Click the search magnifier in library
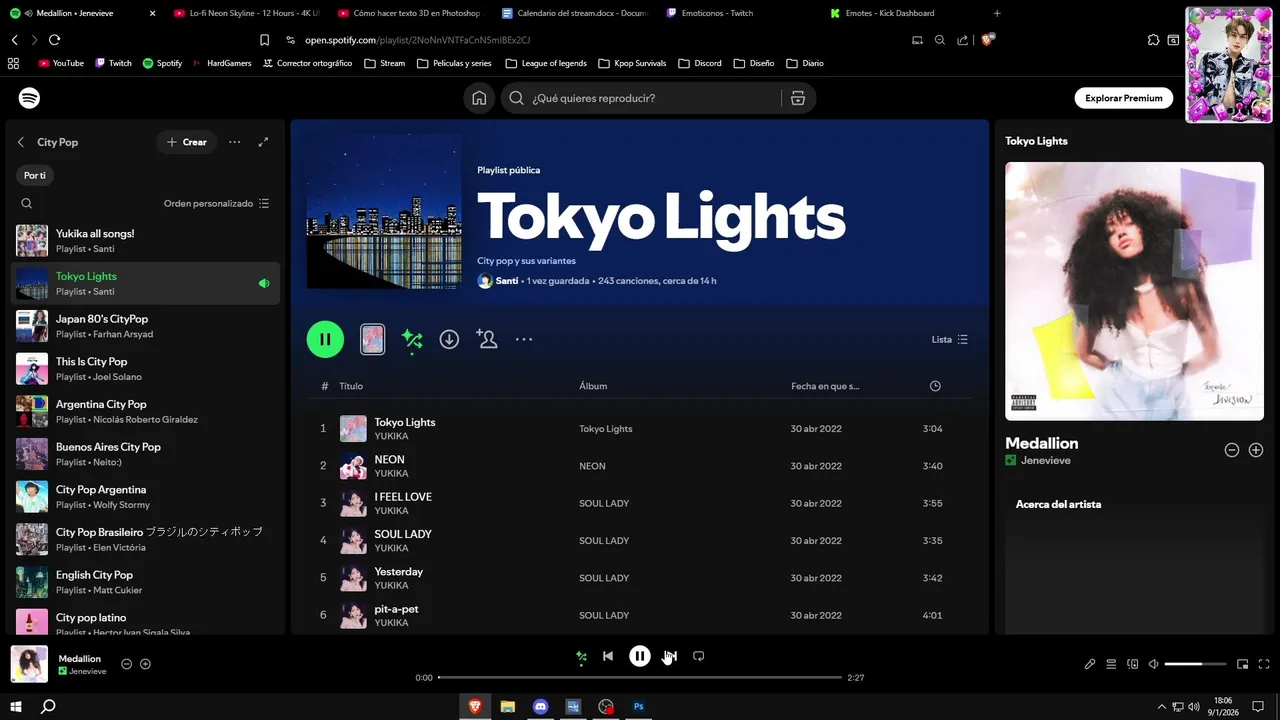This screenshot has height=720, width=1280. [x=27, y=203]
